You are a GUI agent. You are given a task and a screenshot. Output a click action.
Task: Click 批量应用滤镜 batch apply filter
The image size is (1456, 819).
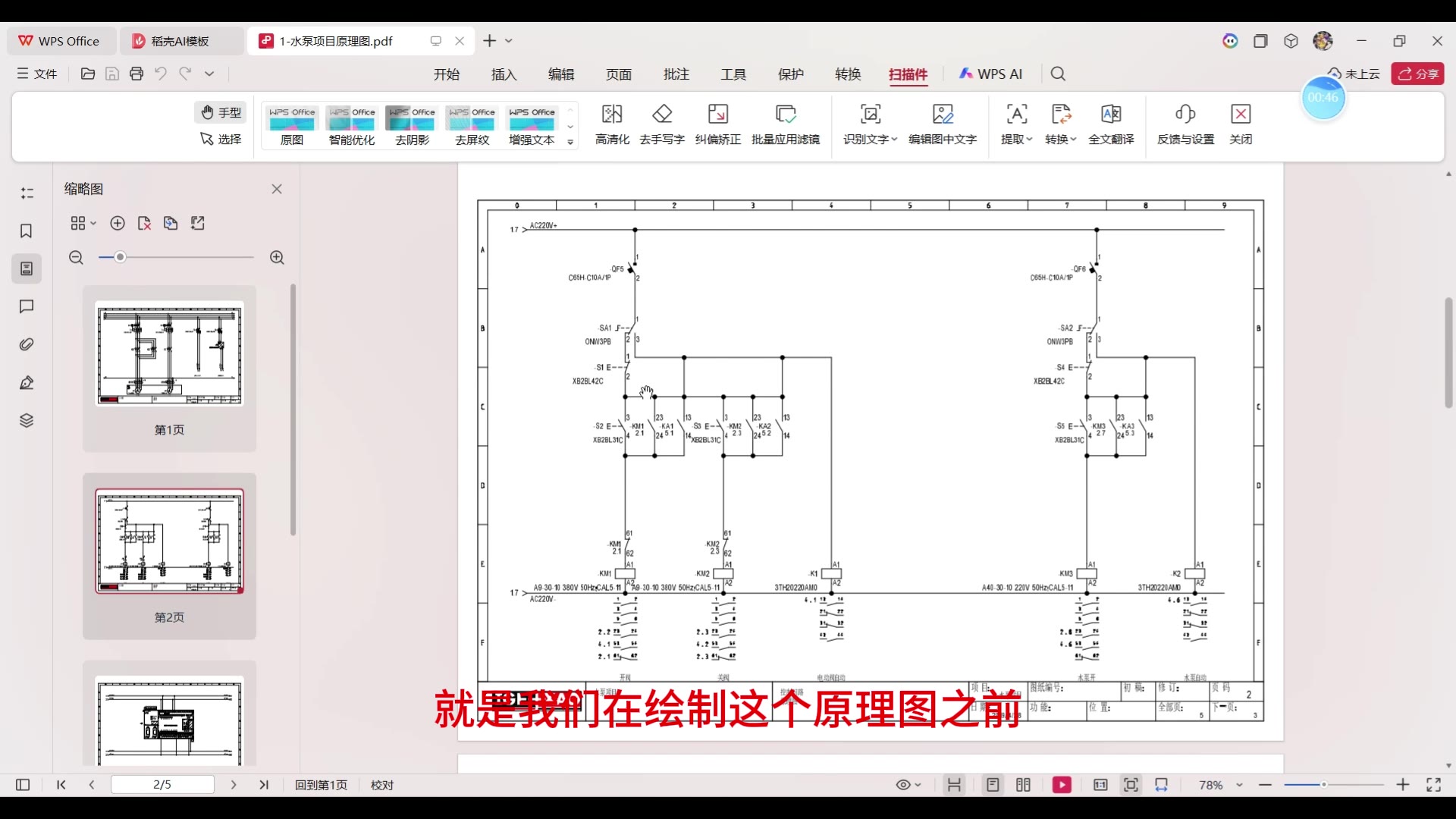tap(786, 124)
